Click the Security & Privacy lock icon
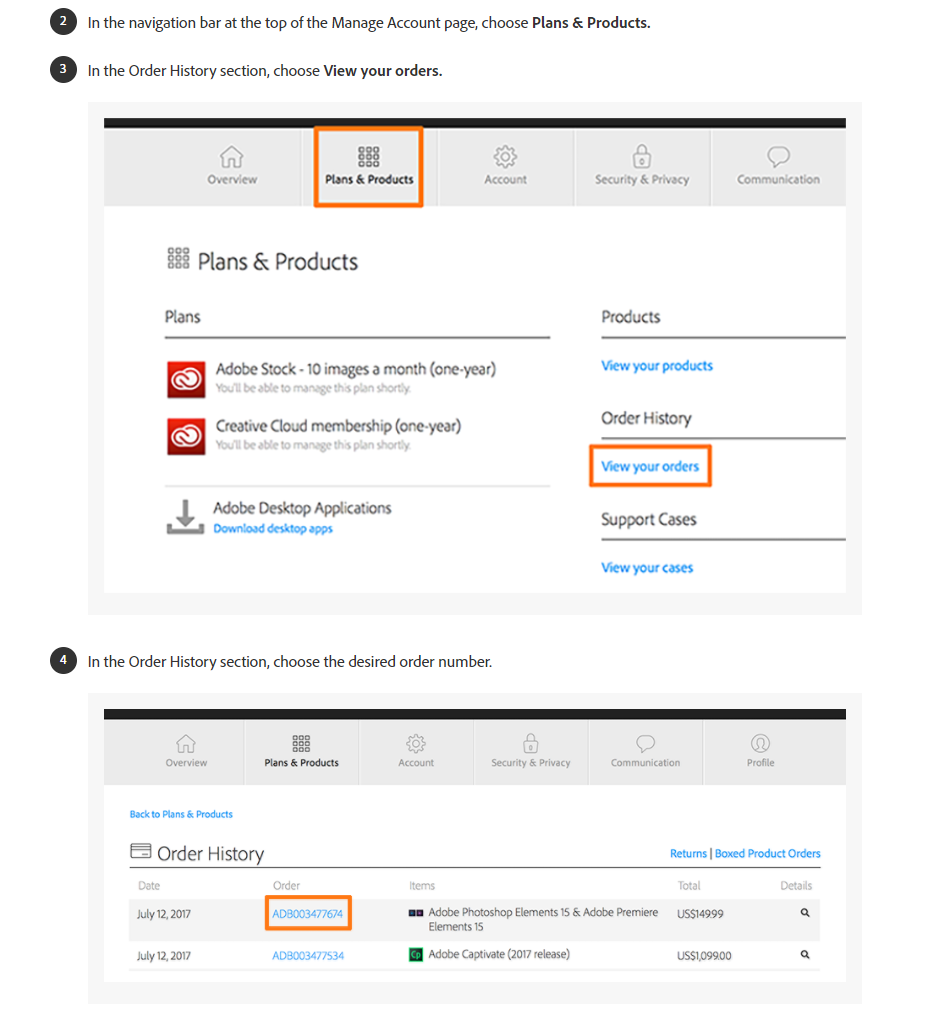927x1025 pixels. pyautogui.click(x=642, y=157)
